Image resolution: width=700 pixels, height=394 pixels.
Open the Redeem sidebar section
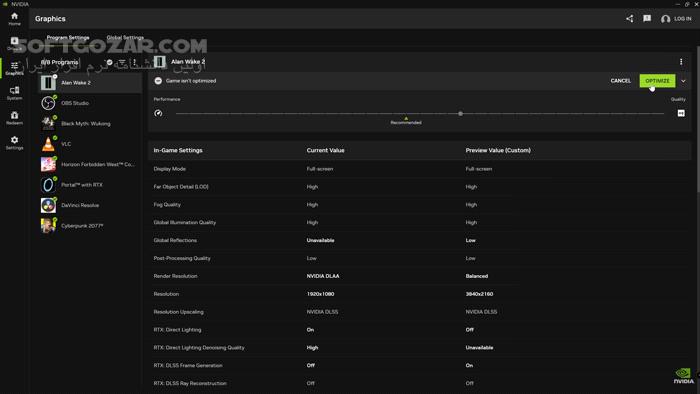(x=14, y=118)
